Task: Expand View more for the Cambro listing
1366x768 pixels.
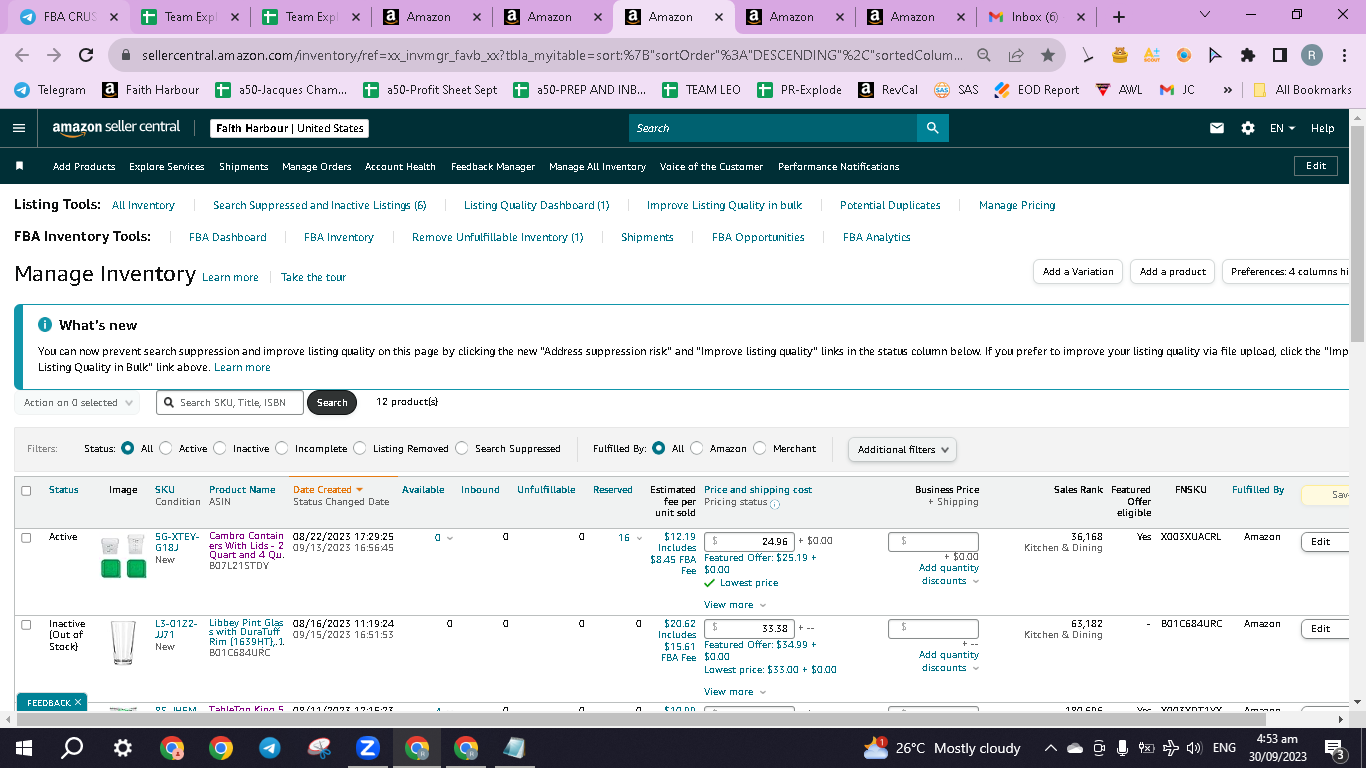Action: tap(735, 604)
